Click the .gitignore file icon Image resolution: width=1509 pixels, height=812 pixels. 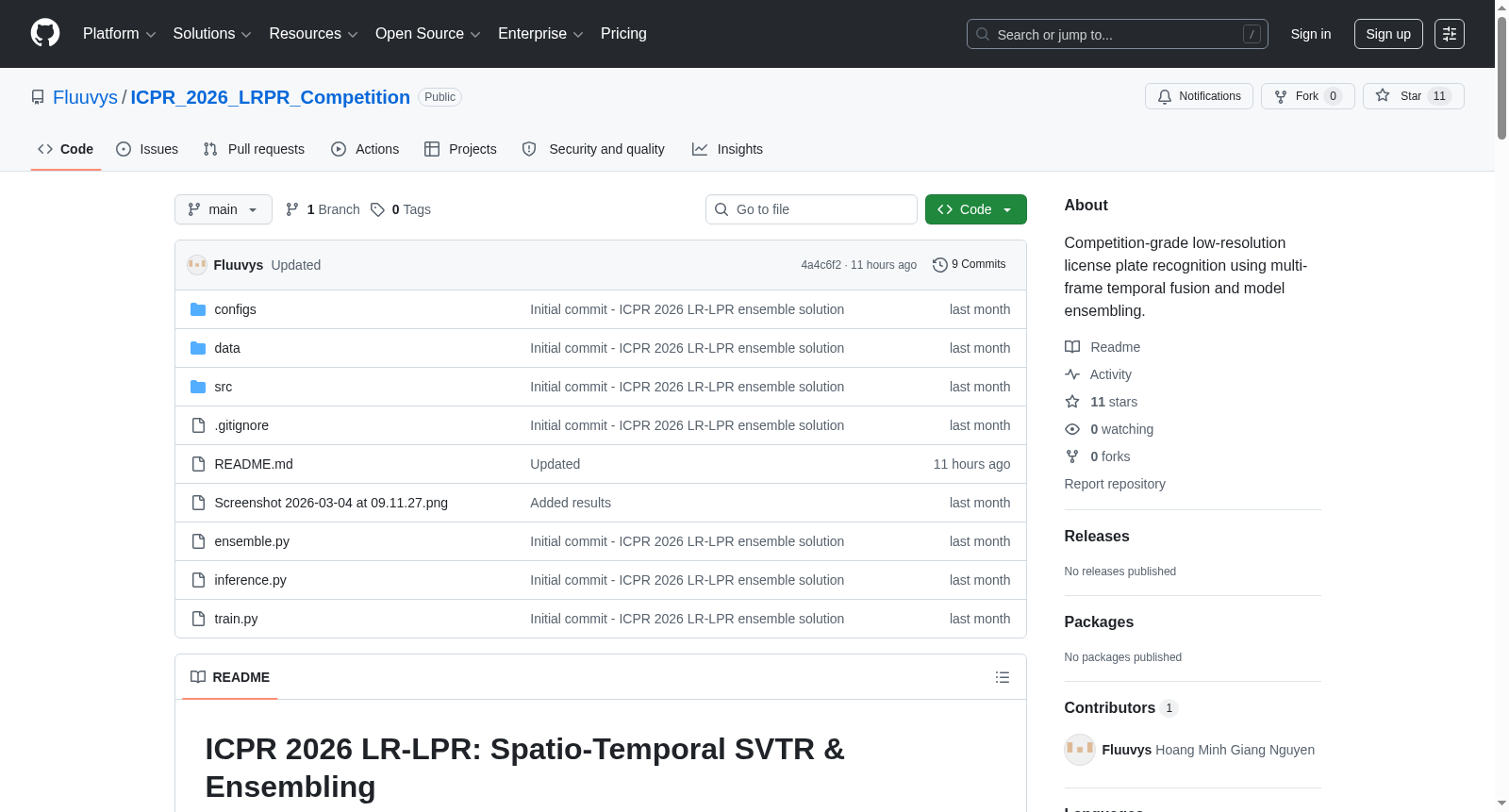pos(198,425)
